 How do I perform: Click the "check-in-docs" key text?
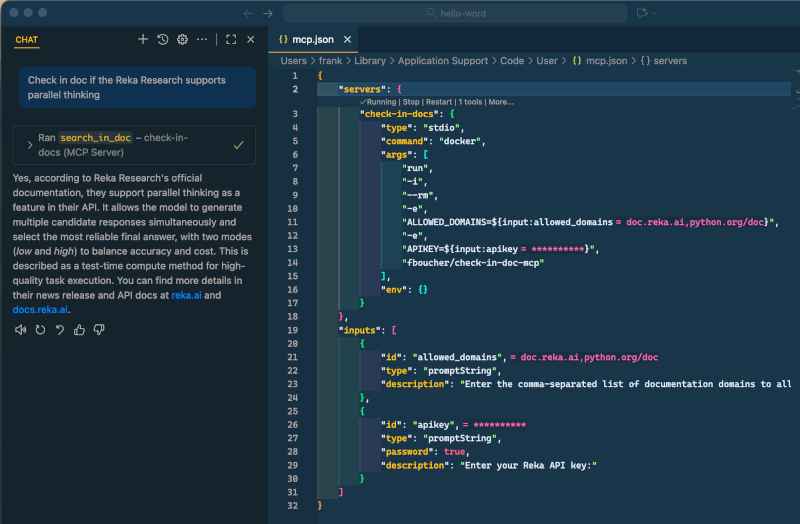point(399,114)
